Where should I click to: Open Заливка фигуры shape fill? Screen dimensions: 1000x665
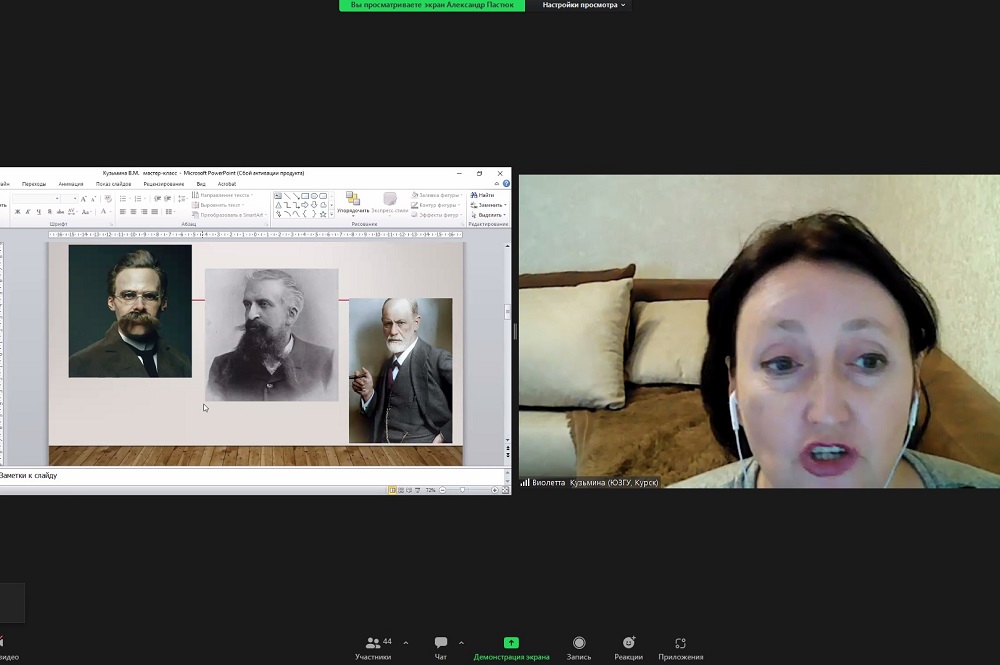coord(436,195)
